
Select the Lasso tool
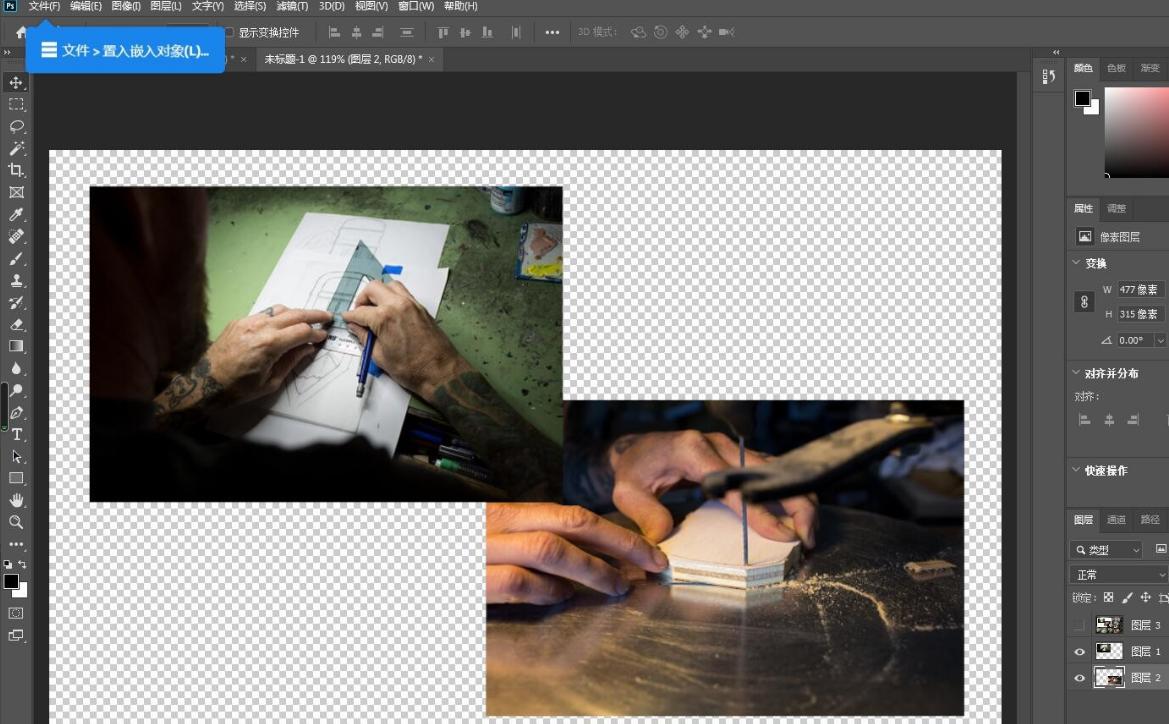[15, 126]
